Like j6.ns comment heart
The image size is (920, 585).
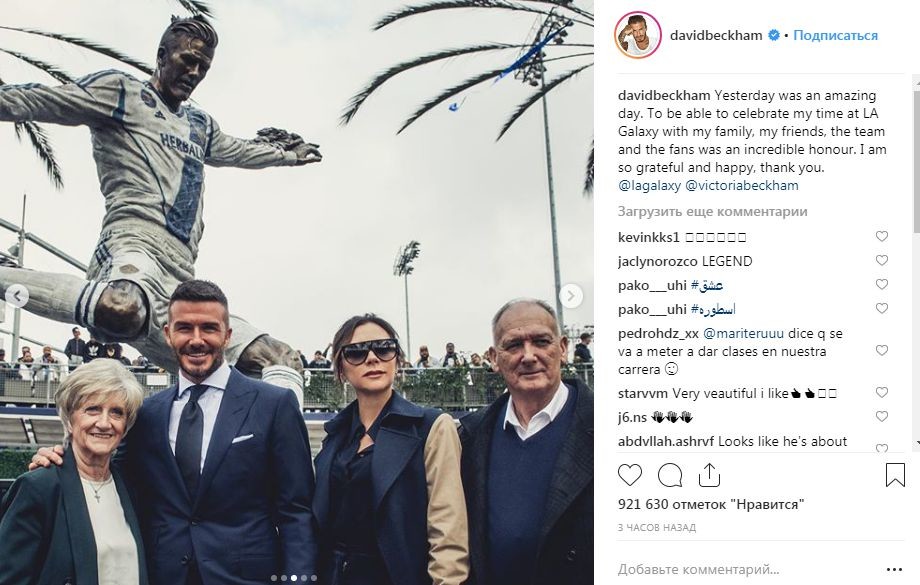point(881,417)
